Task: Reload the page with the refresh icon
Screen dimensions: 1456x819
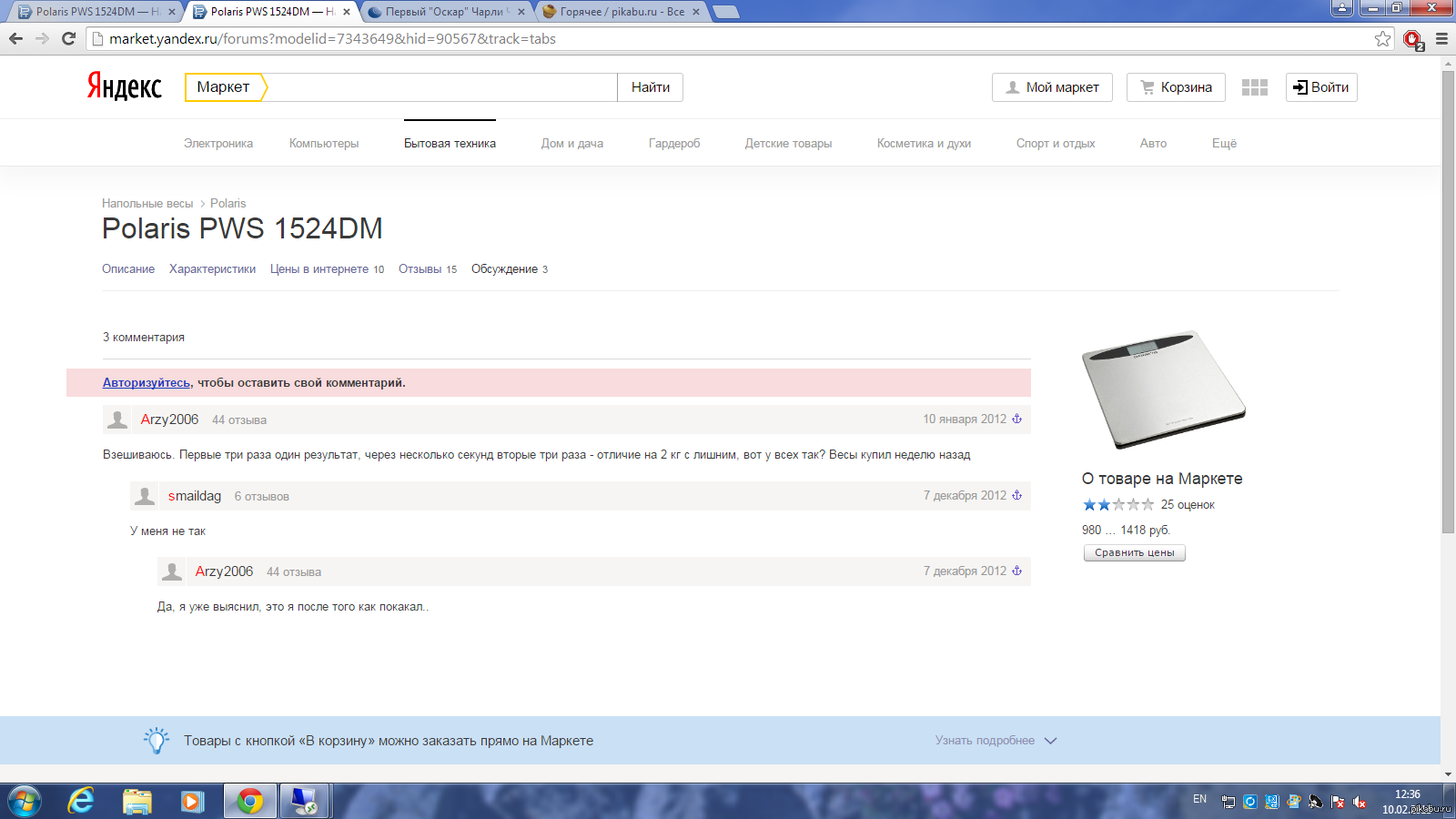Action: click(68, 38)
